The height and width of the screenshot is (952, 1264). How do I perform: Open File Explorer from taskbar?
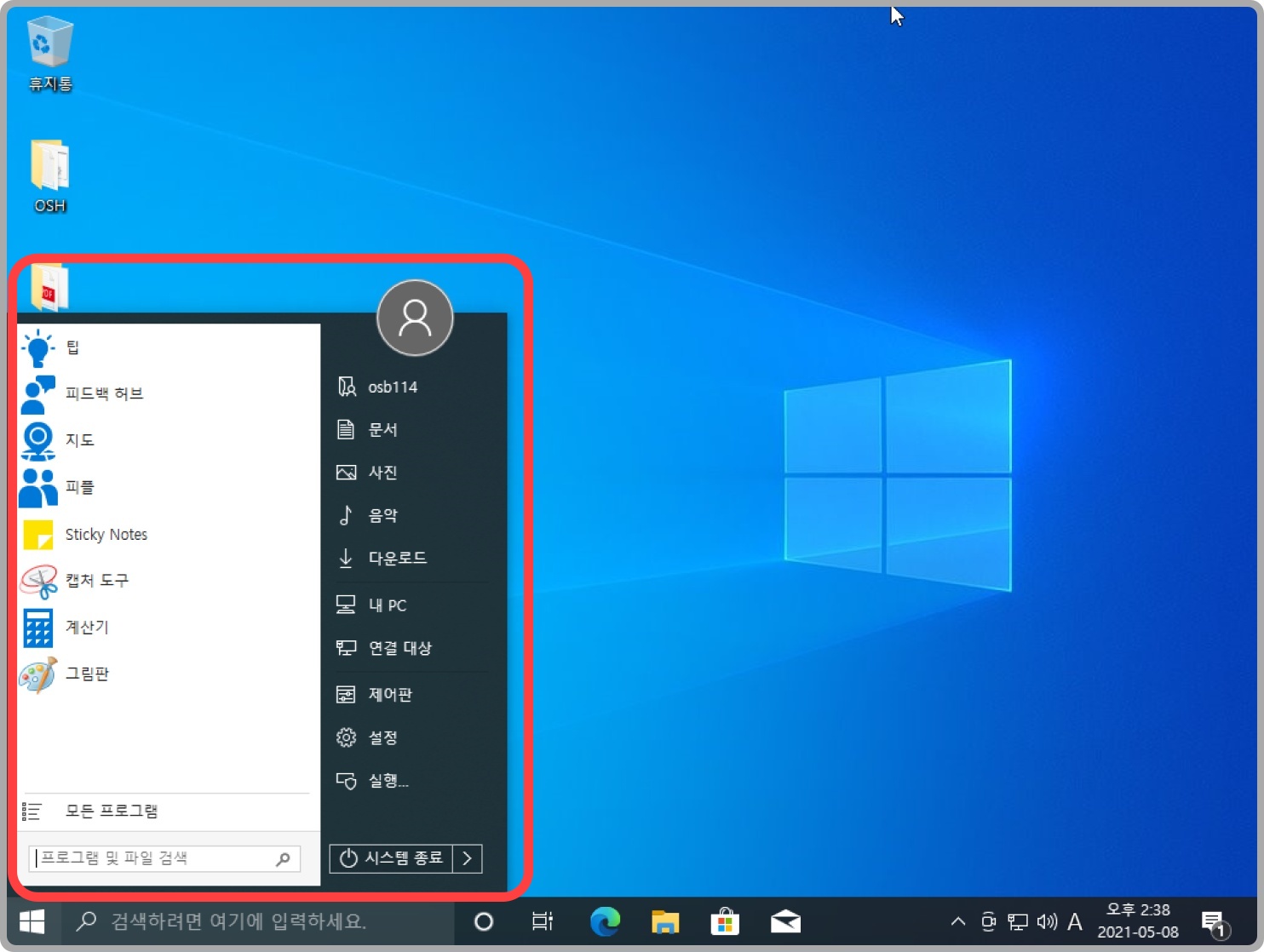coord(665,921)
